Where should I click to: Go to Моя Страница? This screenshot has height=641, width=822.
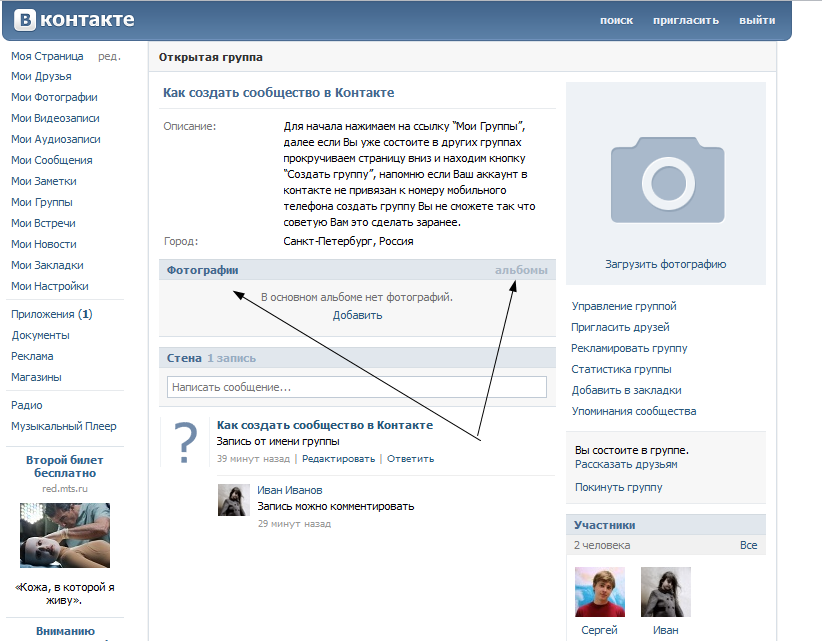point(47,56)
